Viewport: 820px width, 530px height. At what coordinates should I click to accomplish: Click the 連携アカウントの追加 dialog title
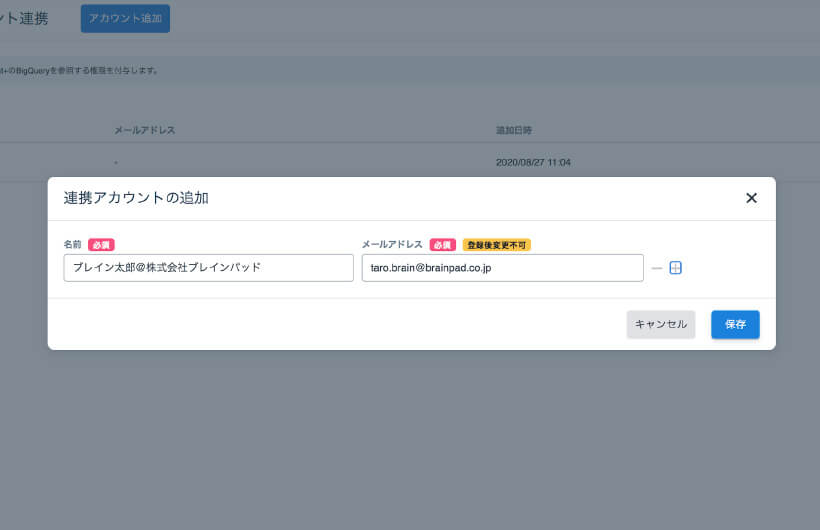click(136, 198)
